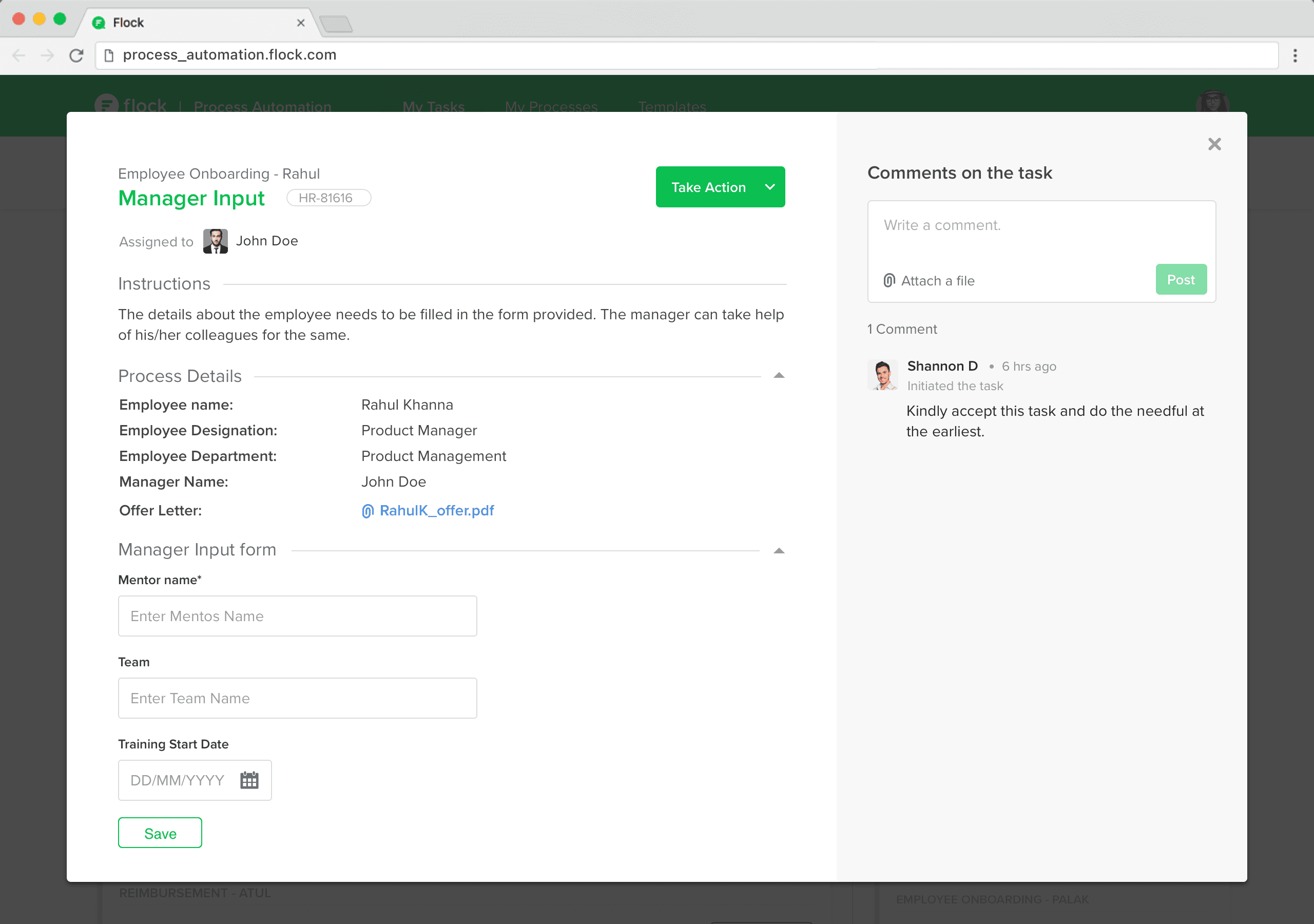Image resolution: width=1314 pixels, height=924 pixels.
Task: Click John Doe's avatar next to Assigned to
Action: pyautogui.click(x=215, y=241)
